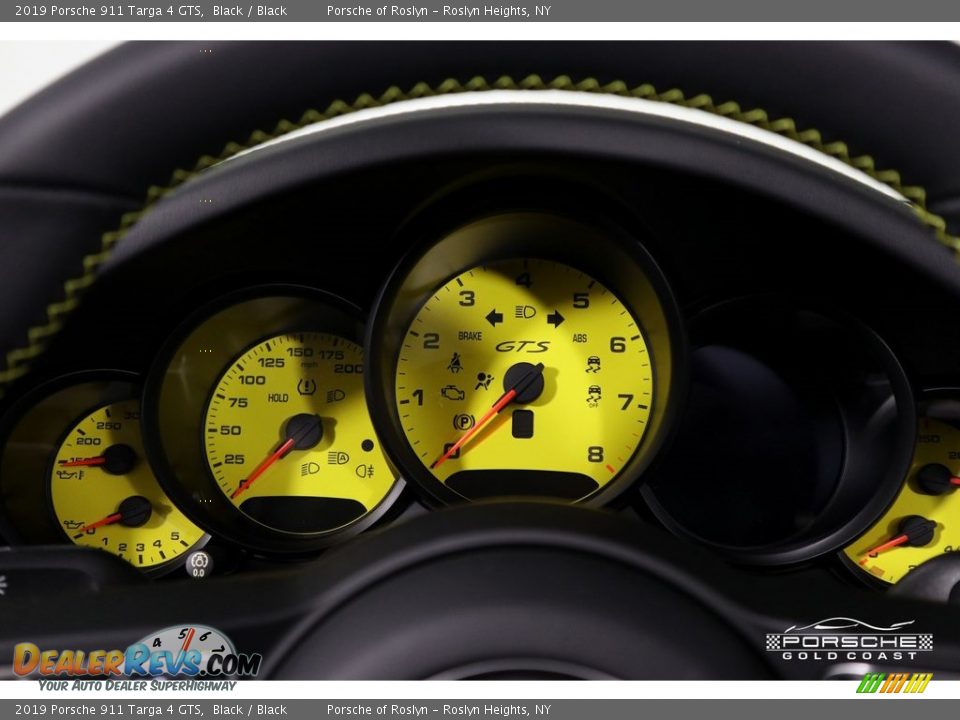Click the number 4 on the tachometer

(x=524, y=280)
